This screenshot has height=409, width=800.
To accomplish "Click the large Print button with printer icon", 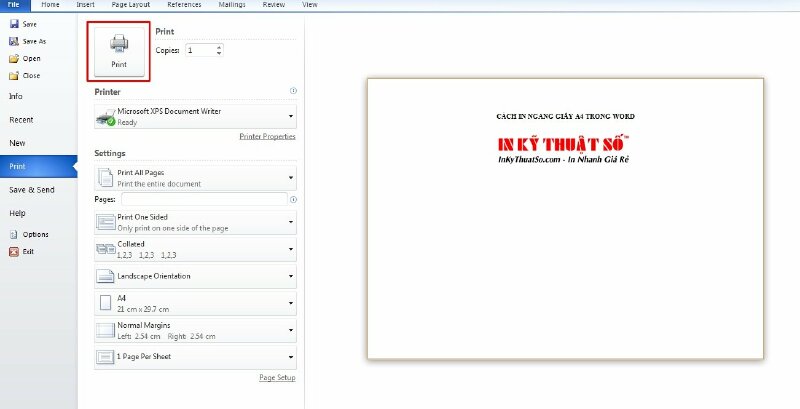I will [x=118, y=51].
